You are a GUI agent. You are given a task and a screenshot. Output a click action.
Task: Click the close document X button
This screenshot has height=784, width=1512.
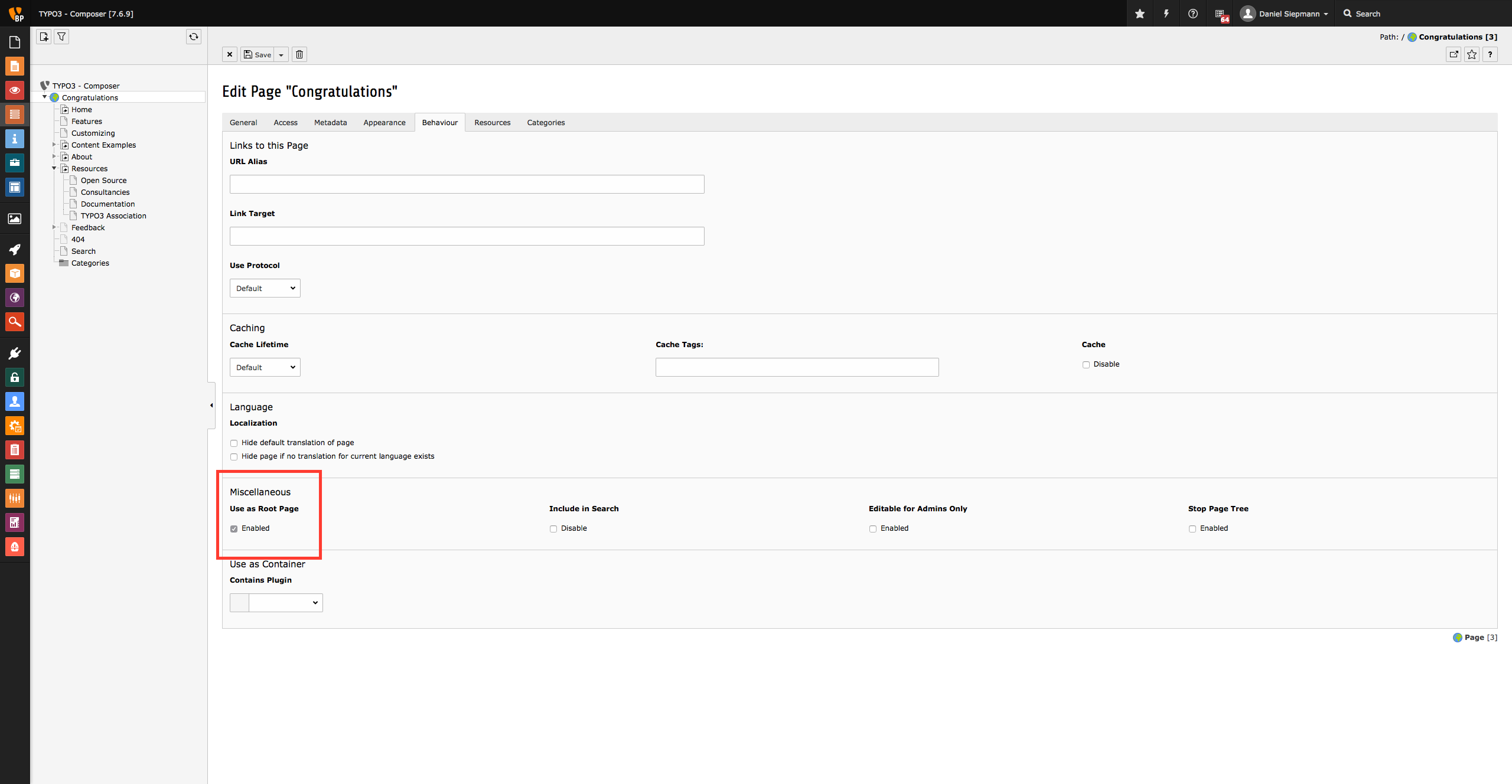[230, 54]
